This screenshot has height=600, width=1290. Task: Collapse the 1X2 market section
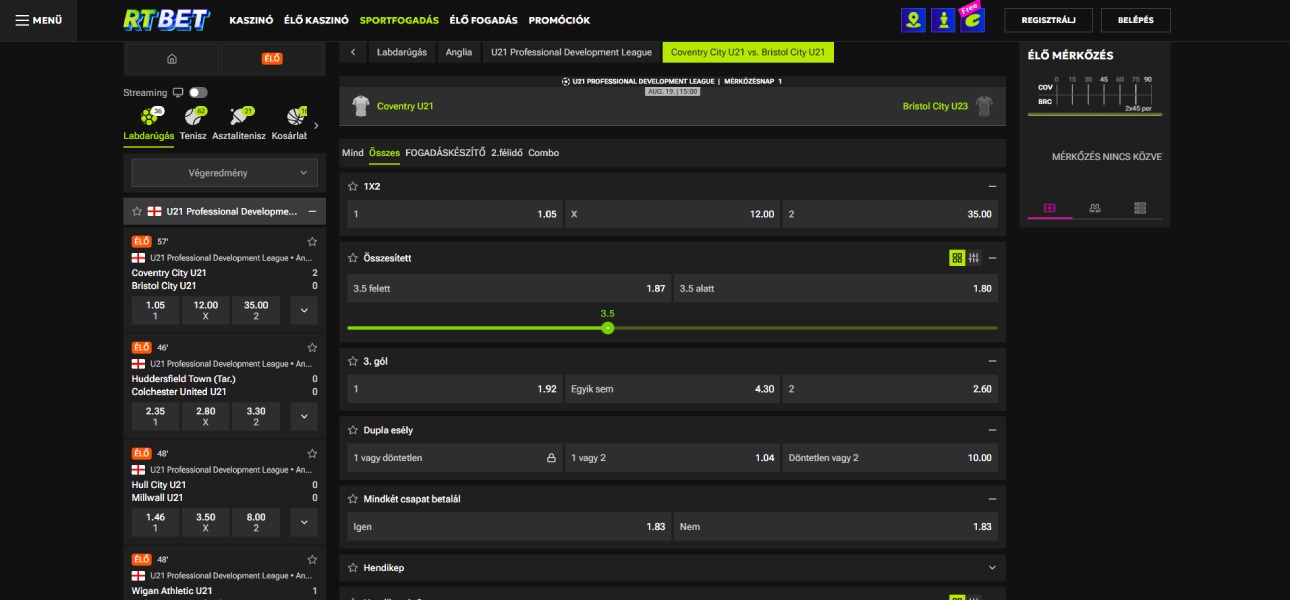pos(992,186)
